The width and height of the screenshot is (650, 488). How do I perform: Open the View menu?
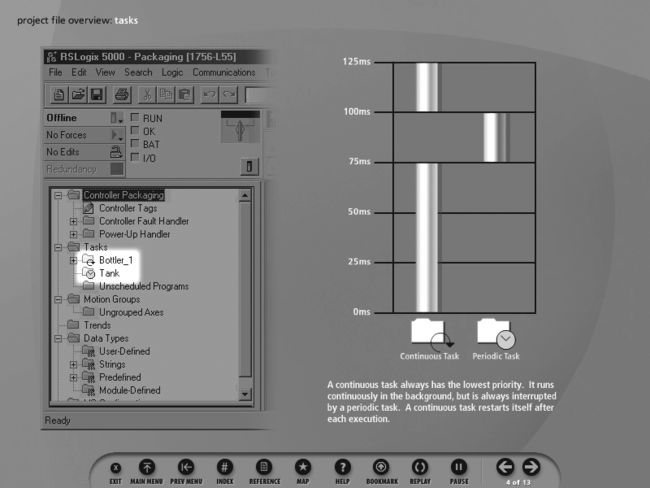[x=105, y=72]
